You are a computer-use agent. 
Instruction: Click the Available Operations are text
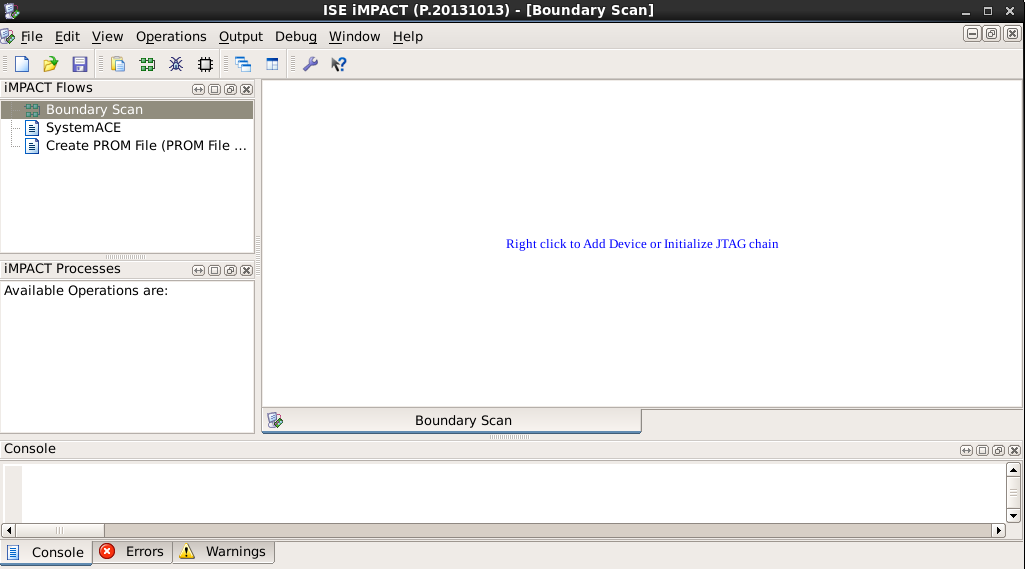pos(86,290)
